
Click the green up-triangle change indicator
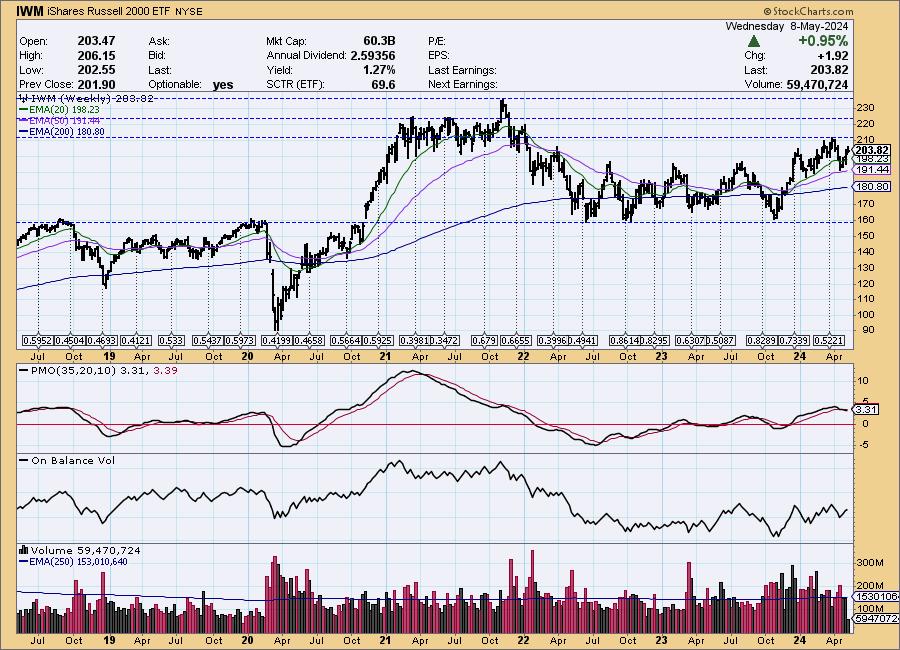(x=754, y=41)
